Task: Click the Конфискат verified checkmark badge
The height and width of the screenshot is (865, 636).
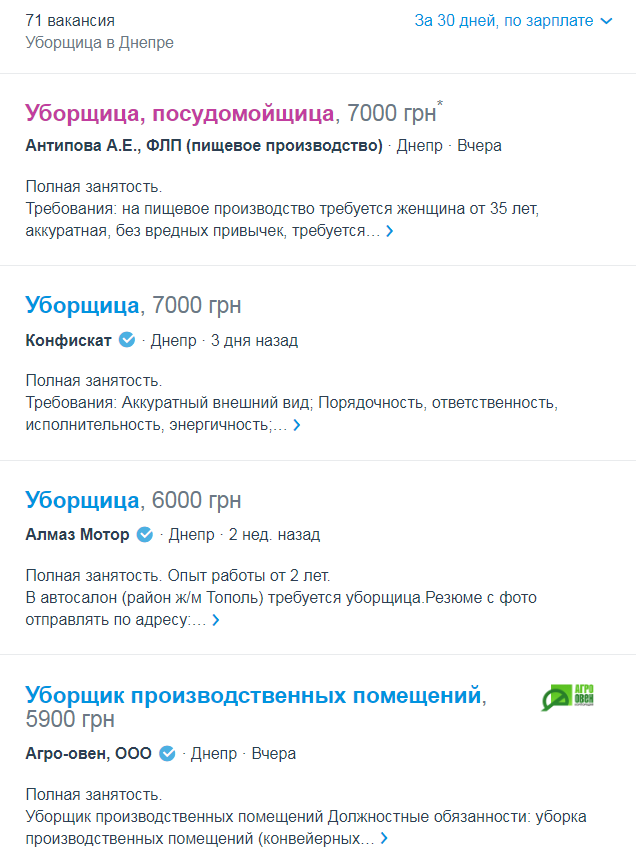Action: pyautogui.click(x=127, y=340)
